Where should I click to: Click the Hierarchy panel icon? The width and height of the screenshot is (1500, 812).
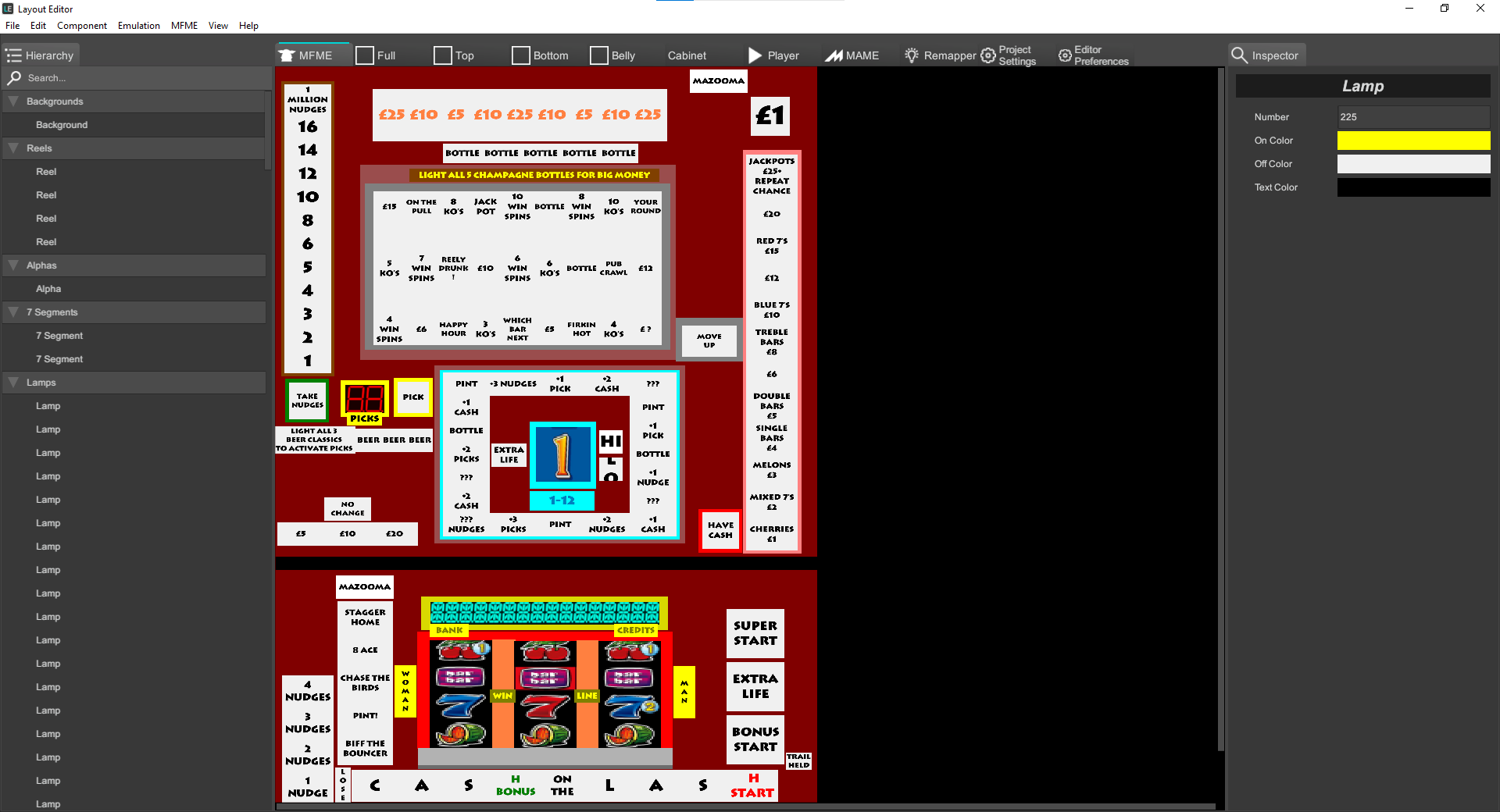(13, 55)
